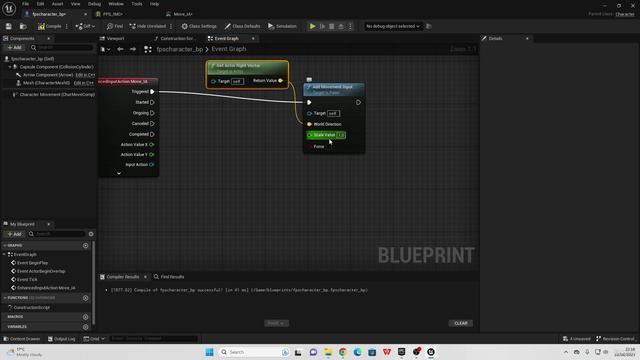Viewport: 640px width, 360px height.
Task: Open play options three-dot menu
Action: [x=350, y=26]
